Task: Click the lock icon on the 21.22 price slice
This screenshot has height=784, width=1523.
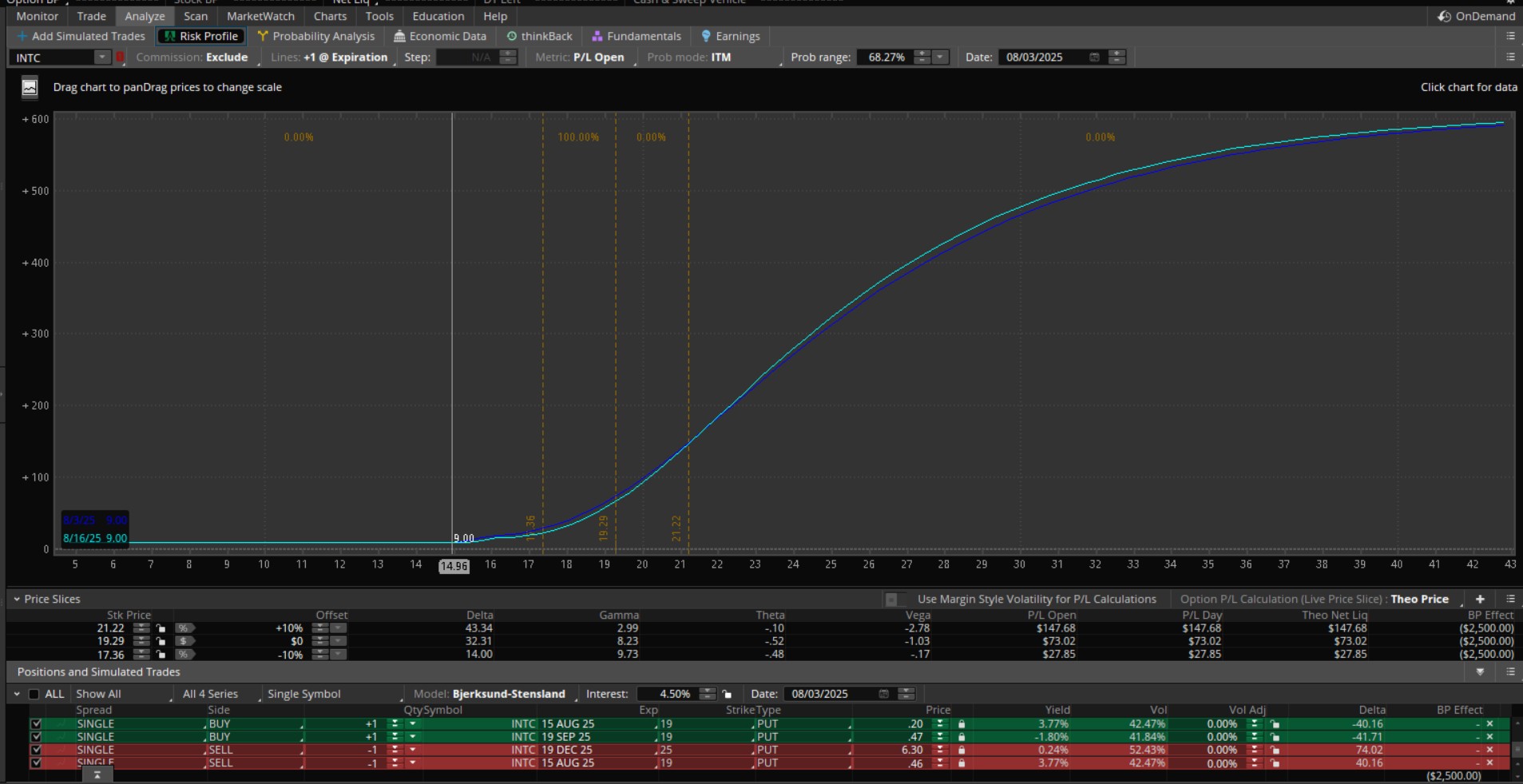Action: pyautogui.click(x=161, y=628)
